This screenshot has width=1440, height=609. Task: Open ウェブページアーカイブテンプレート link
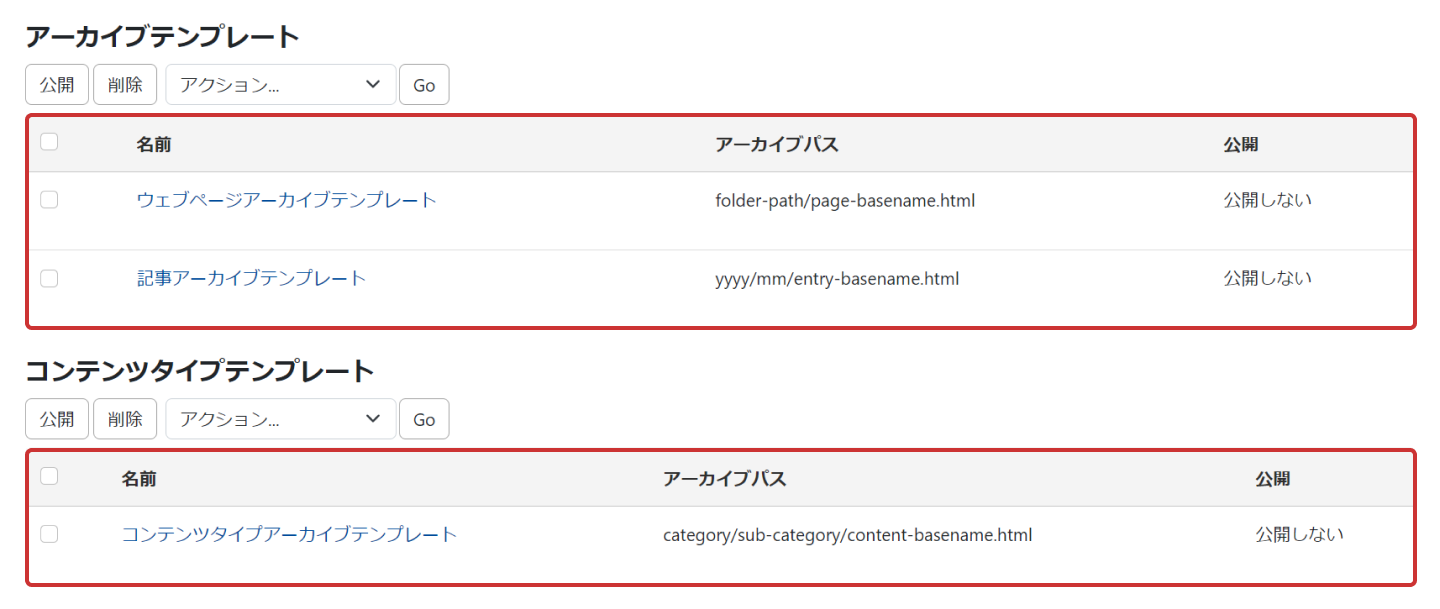point(286,200)
